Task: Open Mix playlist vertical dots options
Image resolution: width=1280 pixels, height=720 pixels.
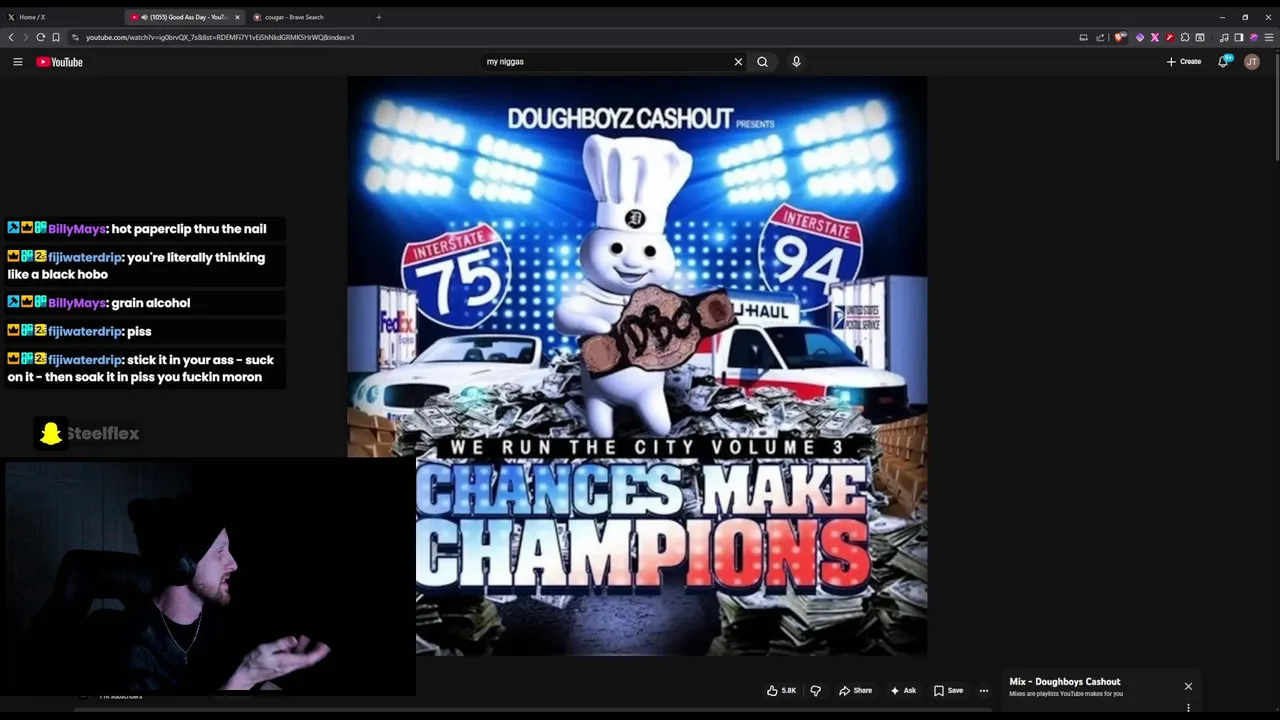Action: tap(1188, 708)
